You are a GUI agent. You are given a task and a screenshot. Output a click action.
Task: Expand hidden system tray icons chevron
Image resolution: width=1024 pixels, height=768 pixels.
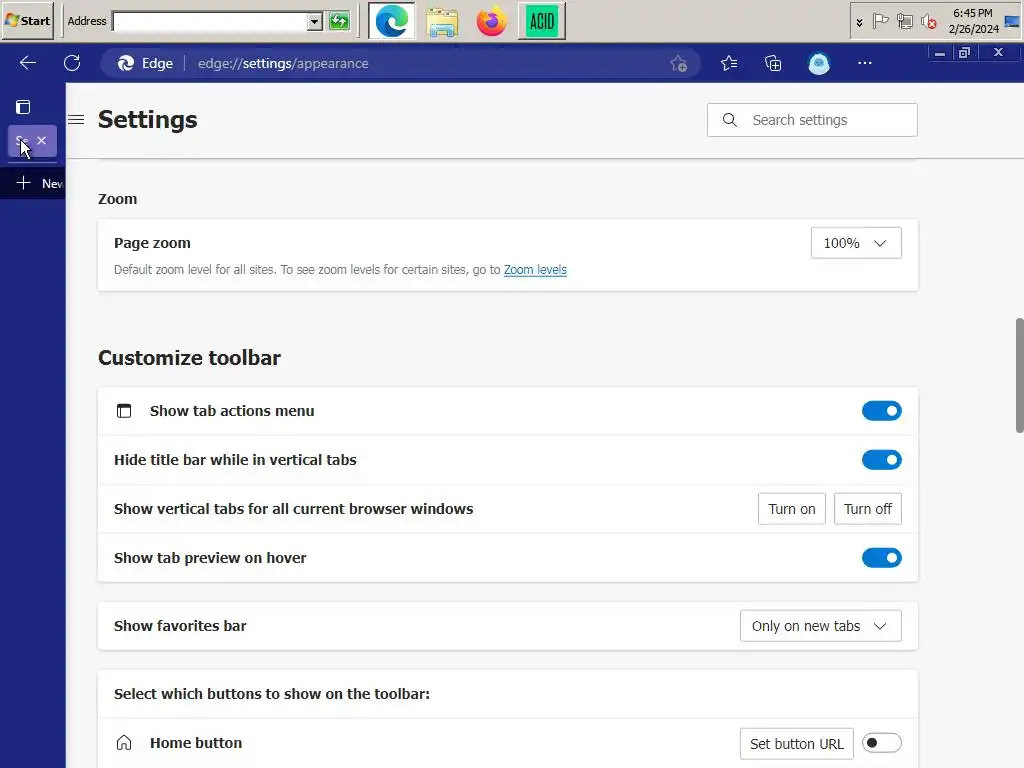pyautogui.click(x=859, y=22)
